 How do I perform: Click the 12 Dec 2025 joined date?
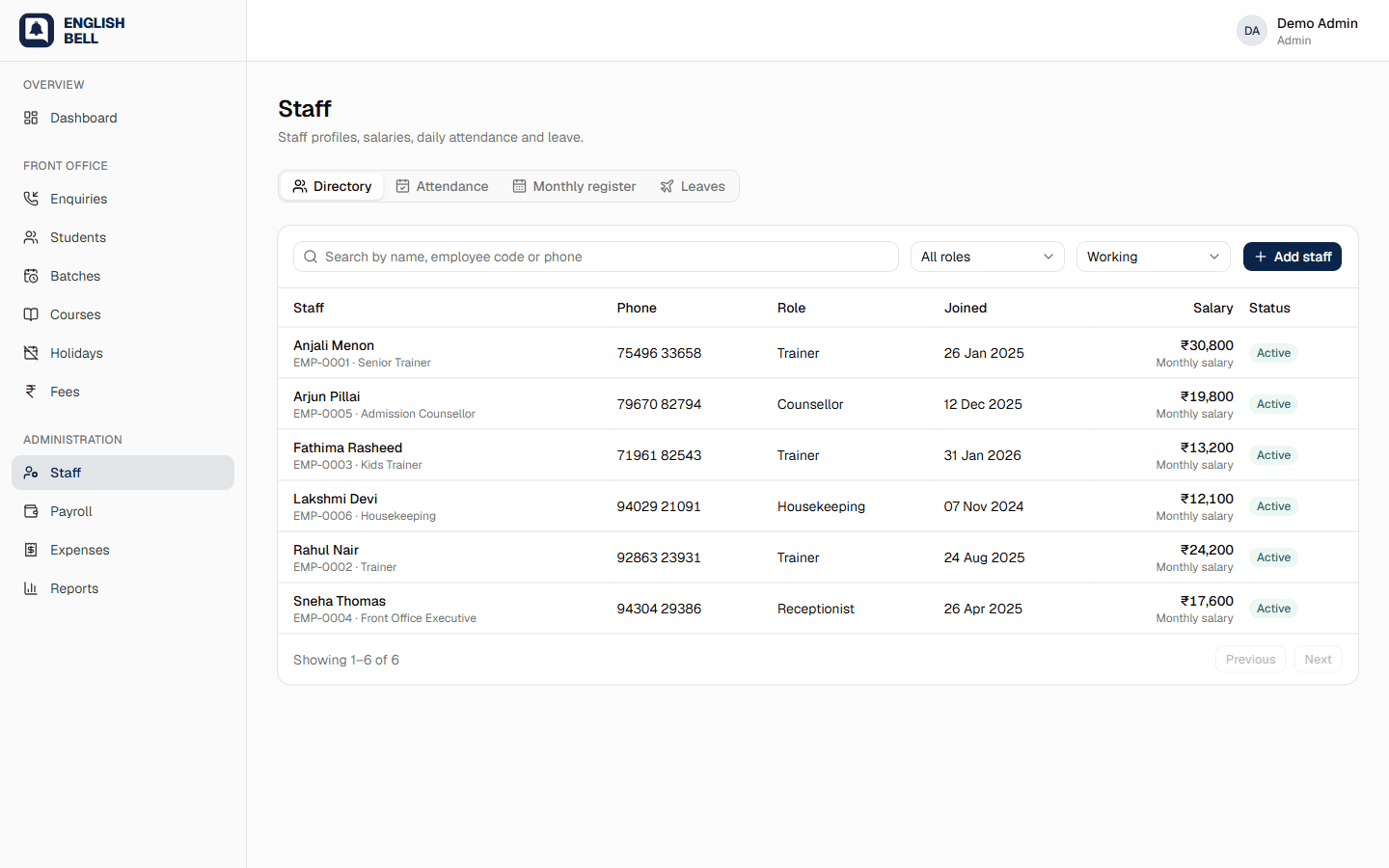983,404
